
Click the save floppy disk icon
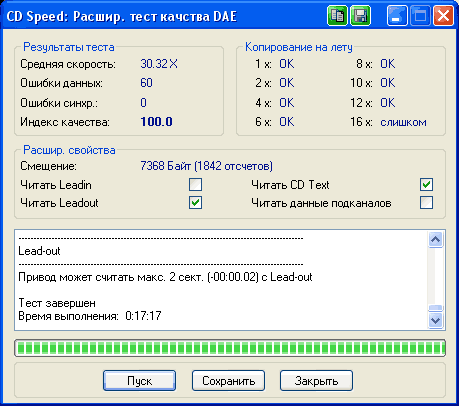360,16
